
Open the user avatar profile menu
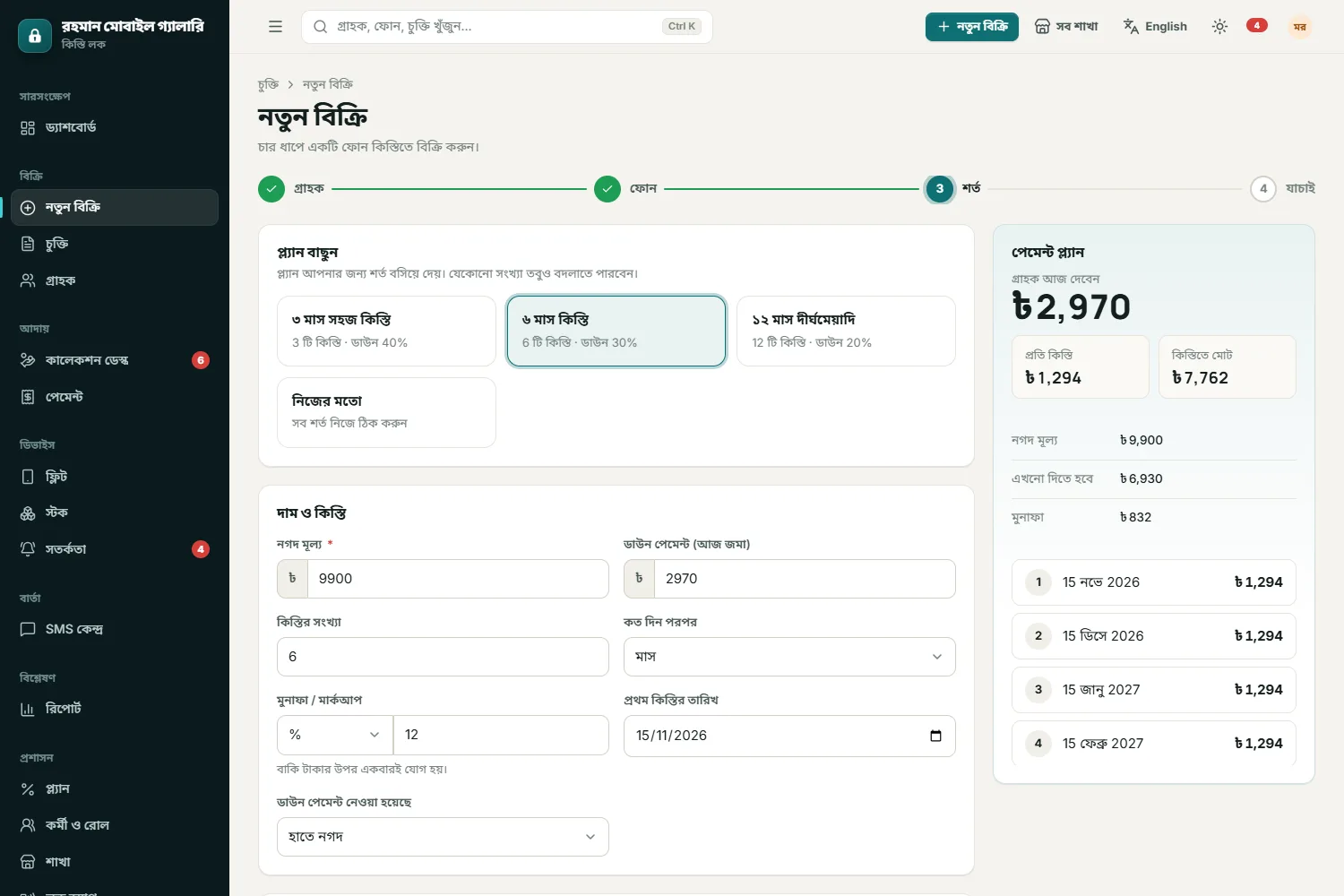tap(1299, 27)
